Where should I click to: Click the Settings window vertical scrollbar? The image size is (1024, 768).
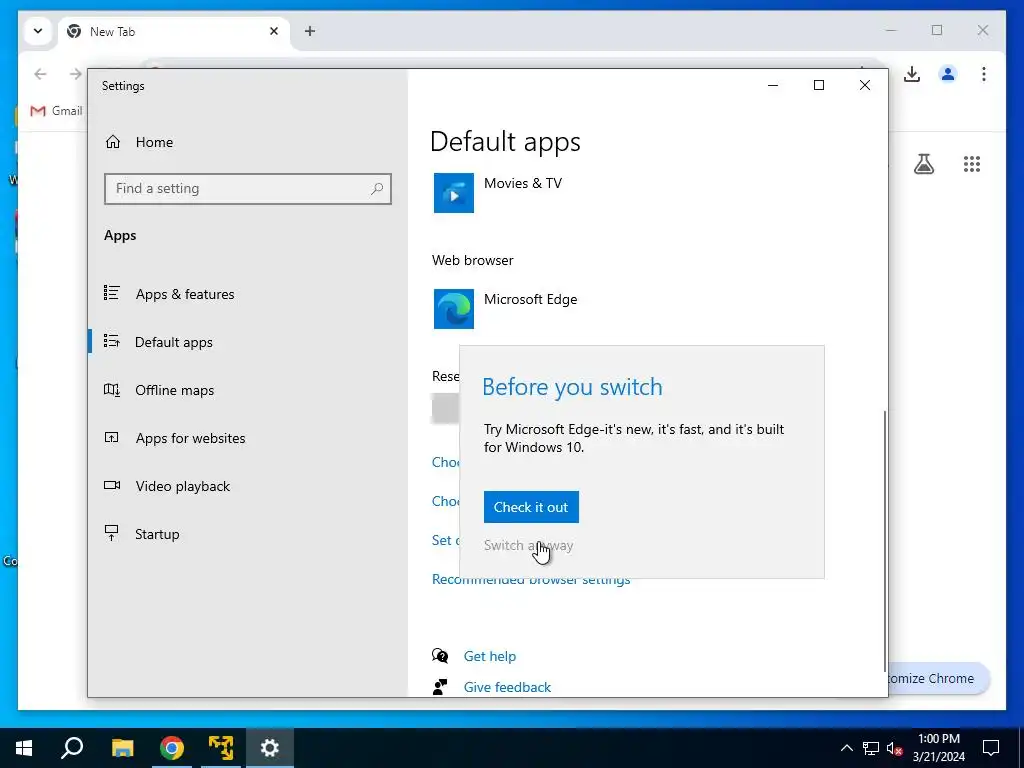[x=886, y=541]
